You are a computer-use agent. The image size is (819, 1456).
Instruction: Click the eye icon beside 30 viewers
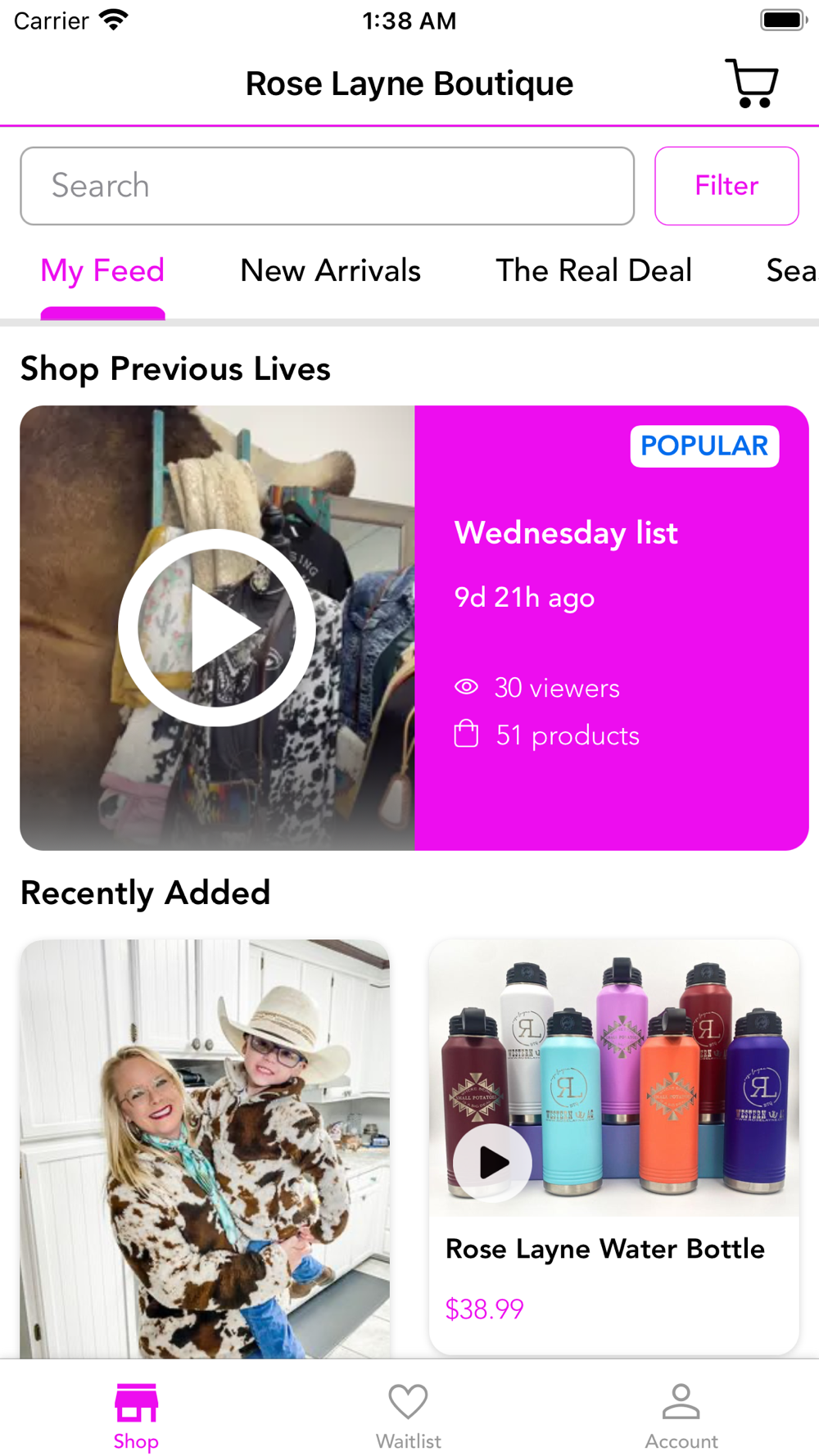tap(466, 687)
